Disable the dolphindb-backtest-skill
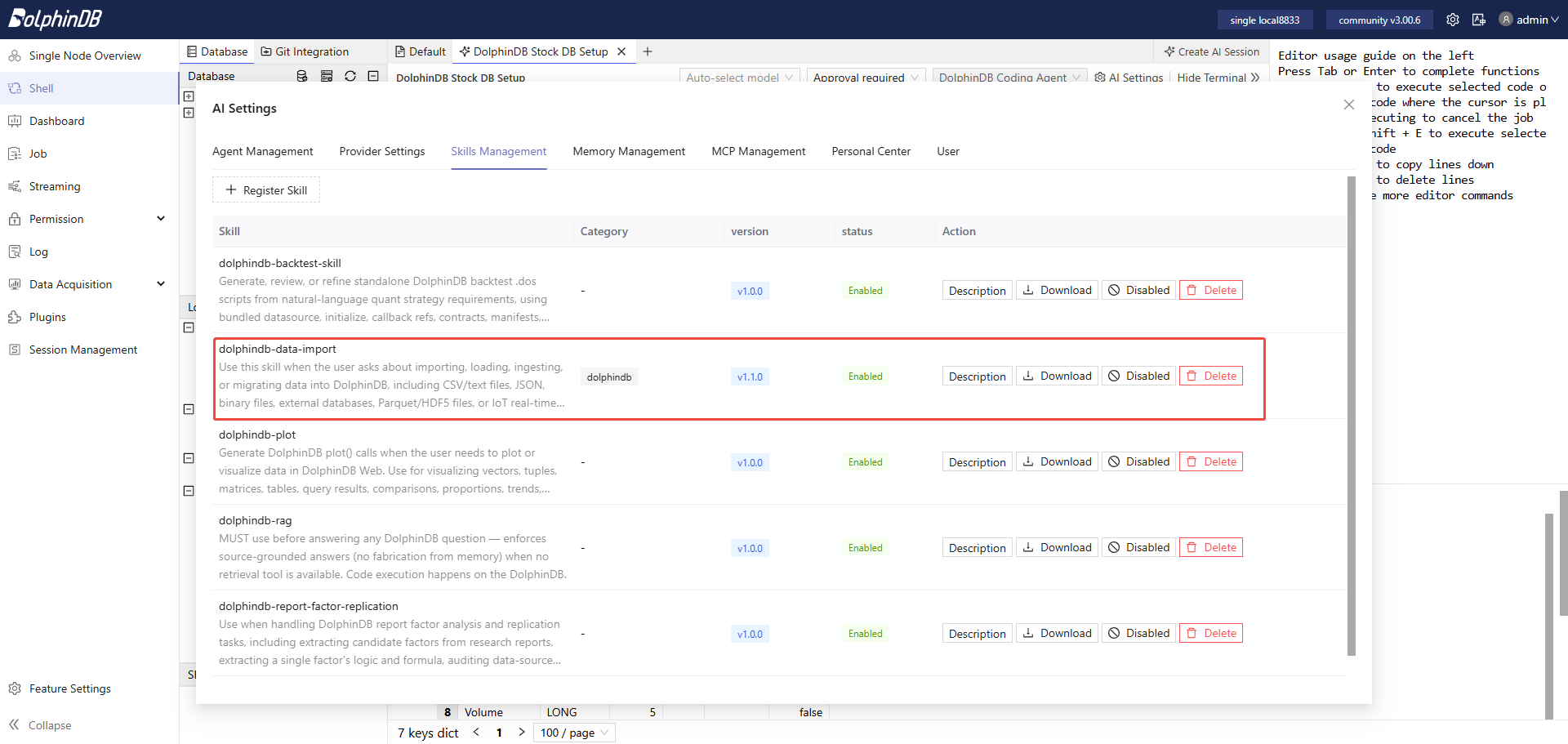1568x744 pixels. point(1138,291)
